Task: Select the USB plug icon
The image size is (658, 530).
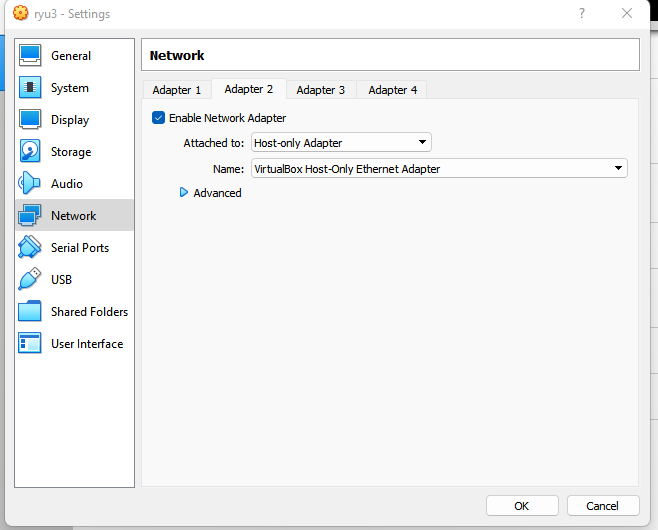Action: (30, 279)
